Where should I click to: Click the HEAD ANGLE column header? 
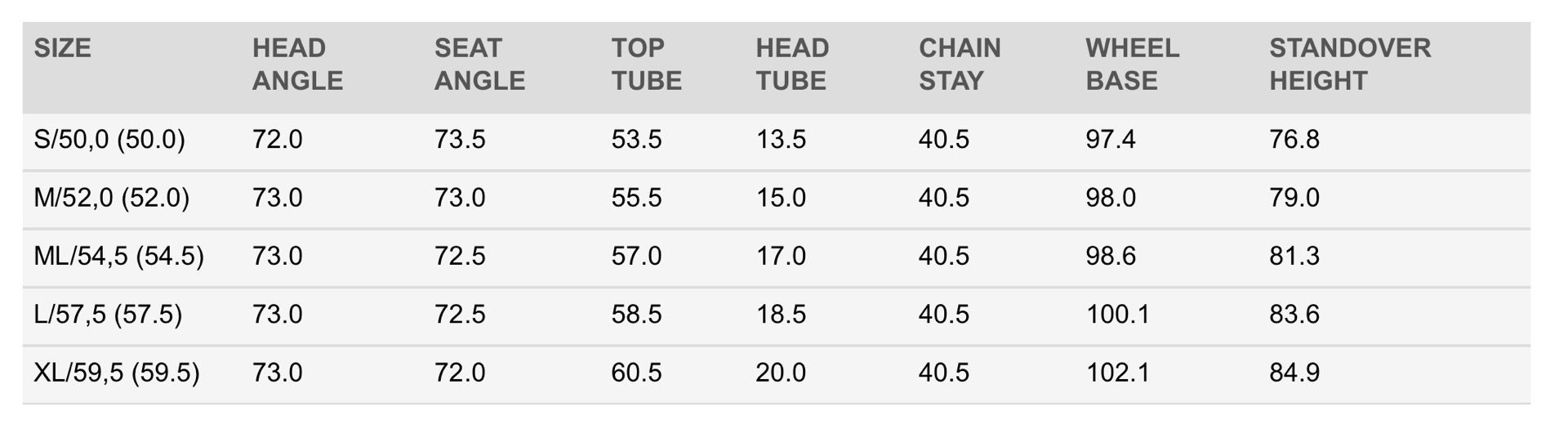tap(297, 65)
